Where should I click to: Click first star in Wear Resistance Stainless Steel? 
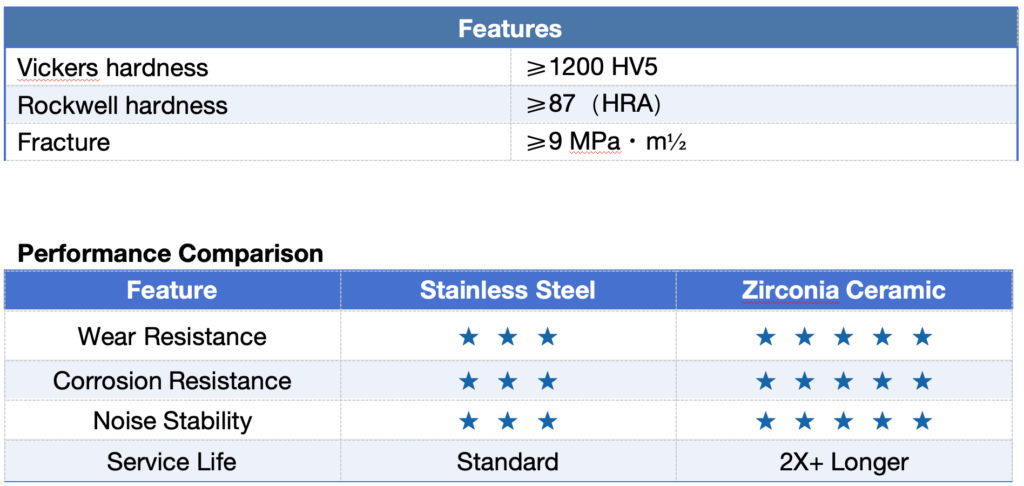coord(468,337)
